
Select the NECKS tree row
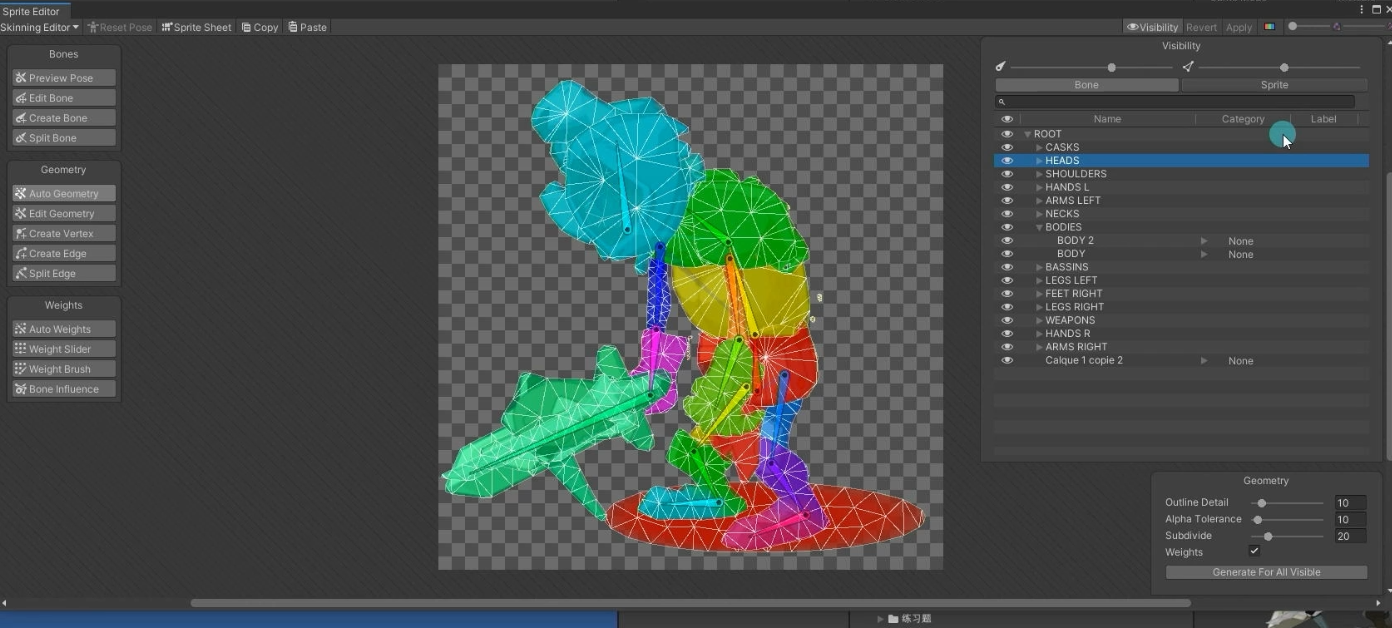pyautogui.click(x=1181, y=214)
